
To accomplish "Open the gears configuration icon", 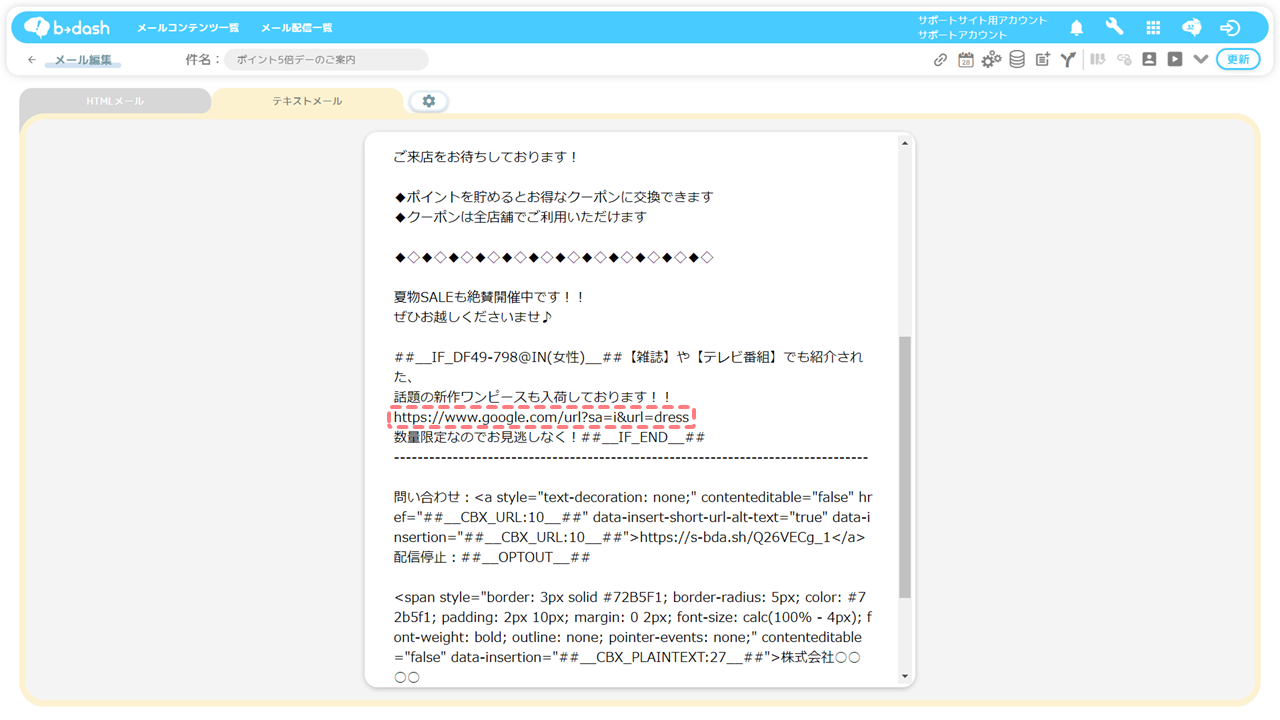I will pos(991,60).
